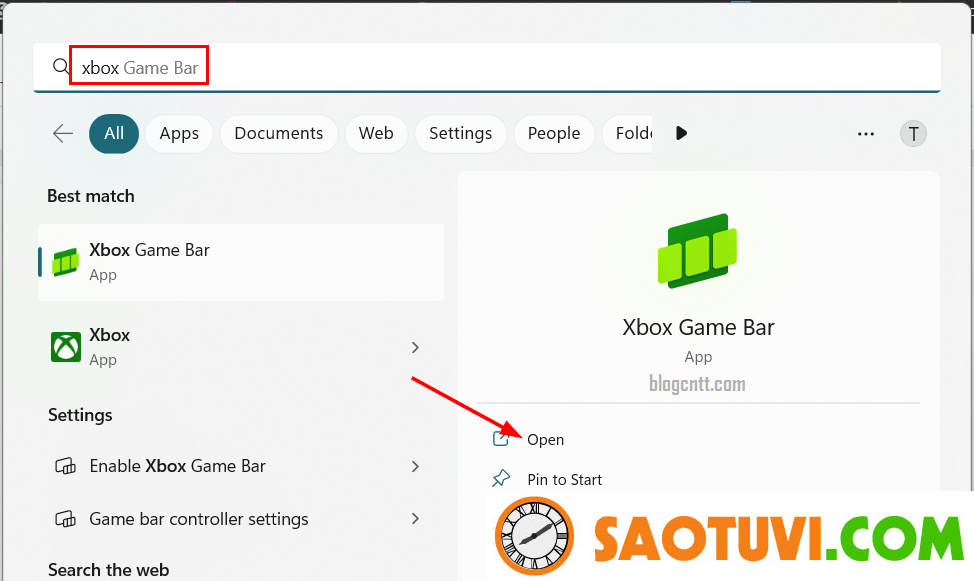Select Pin to Start option
Screen dimensions: 974x581
click(x=565, y=479)
